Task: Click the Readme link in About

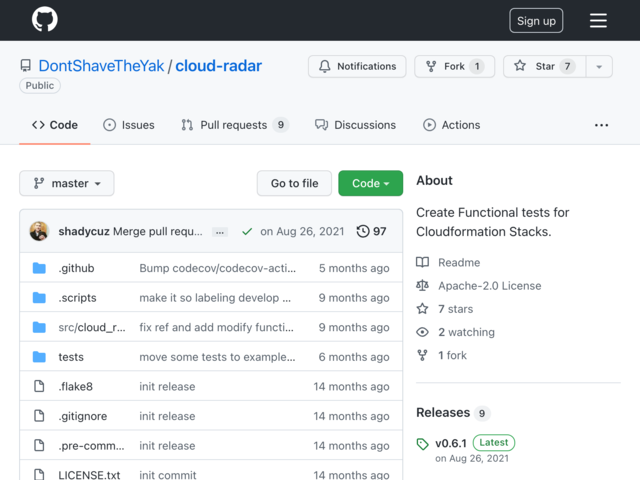Action: (459, 262)
